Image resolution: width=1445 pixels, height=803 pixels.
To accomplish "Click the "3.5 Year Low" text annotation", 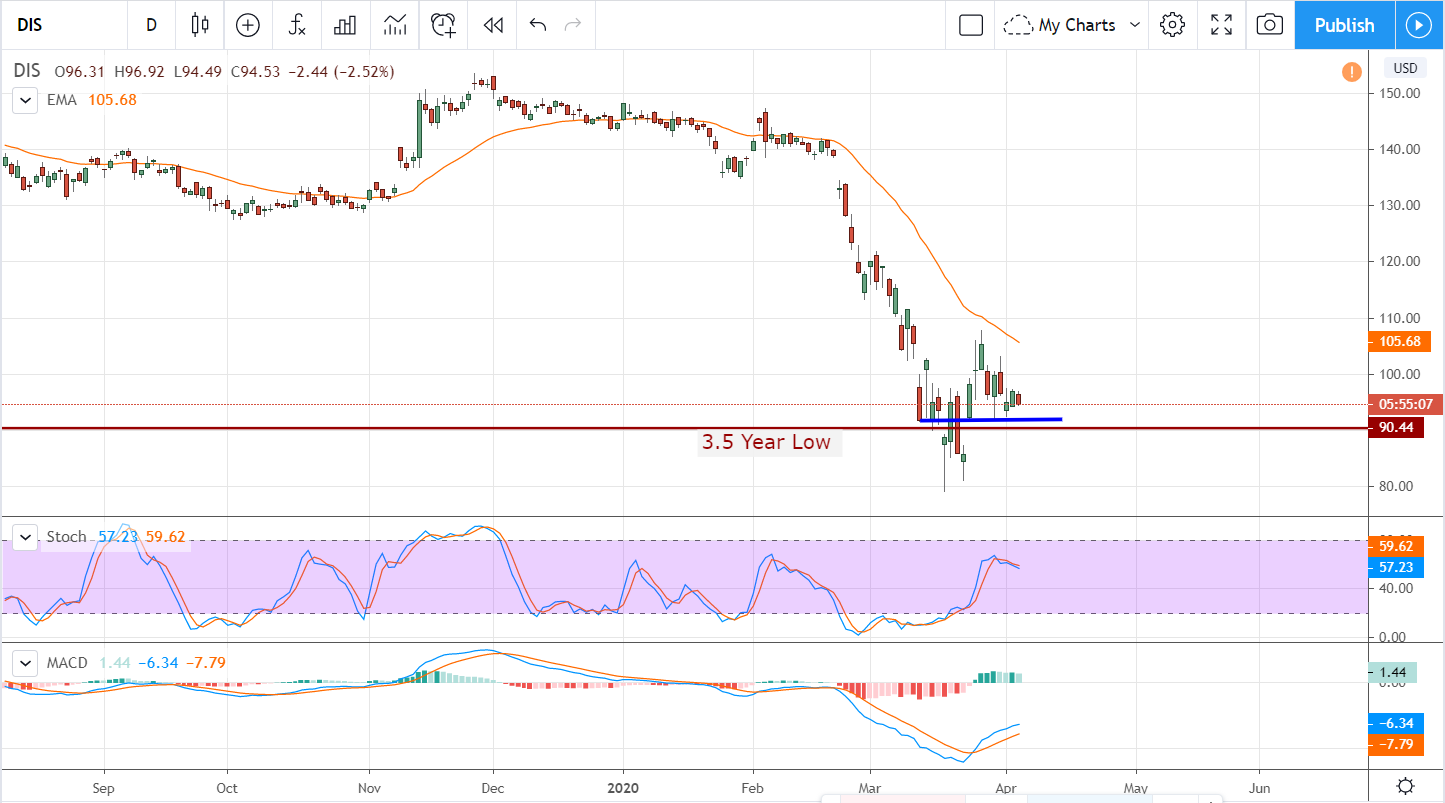I will click(766, 442).
